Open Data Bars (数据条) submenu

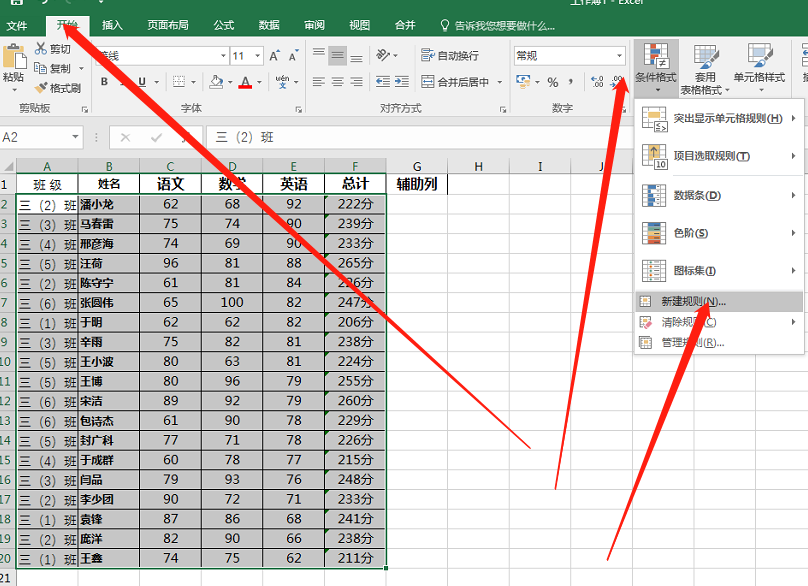coord(719,195)
